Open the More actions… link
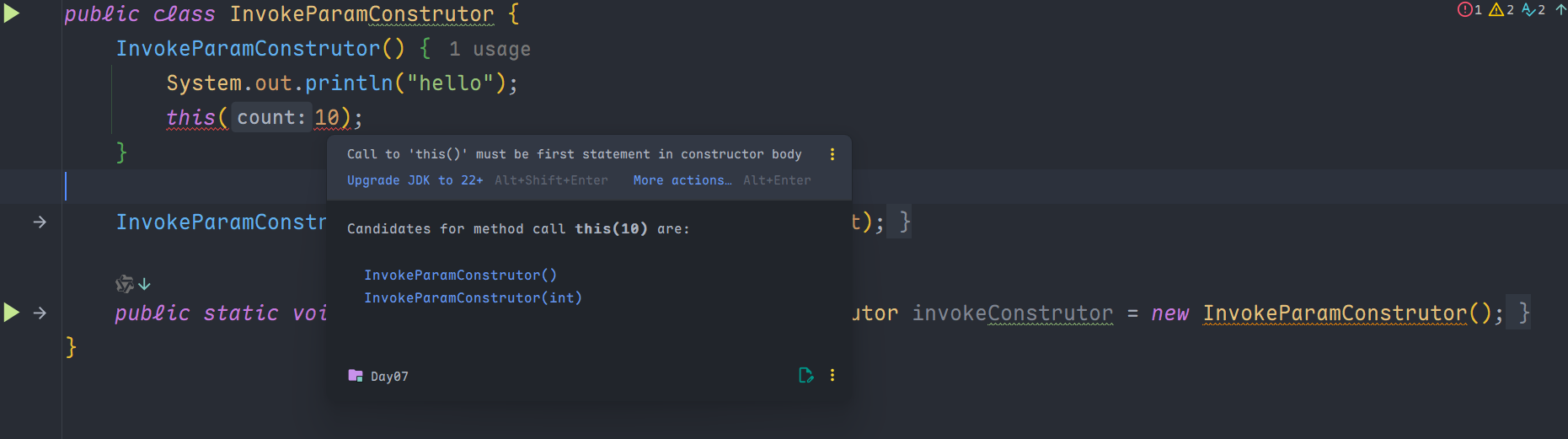 (682, 180)
